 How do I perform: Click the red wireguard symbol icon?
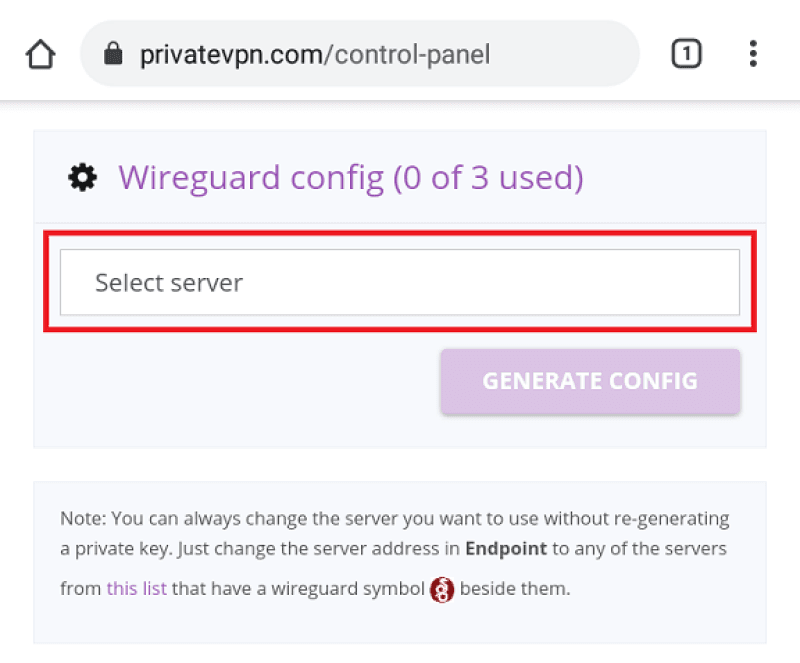(x=442, y=590)
